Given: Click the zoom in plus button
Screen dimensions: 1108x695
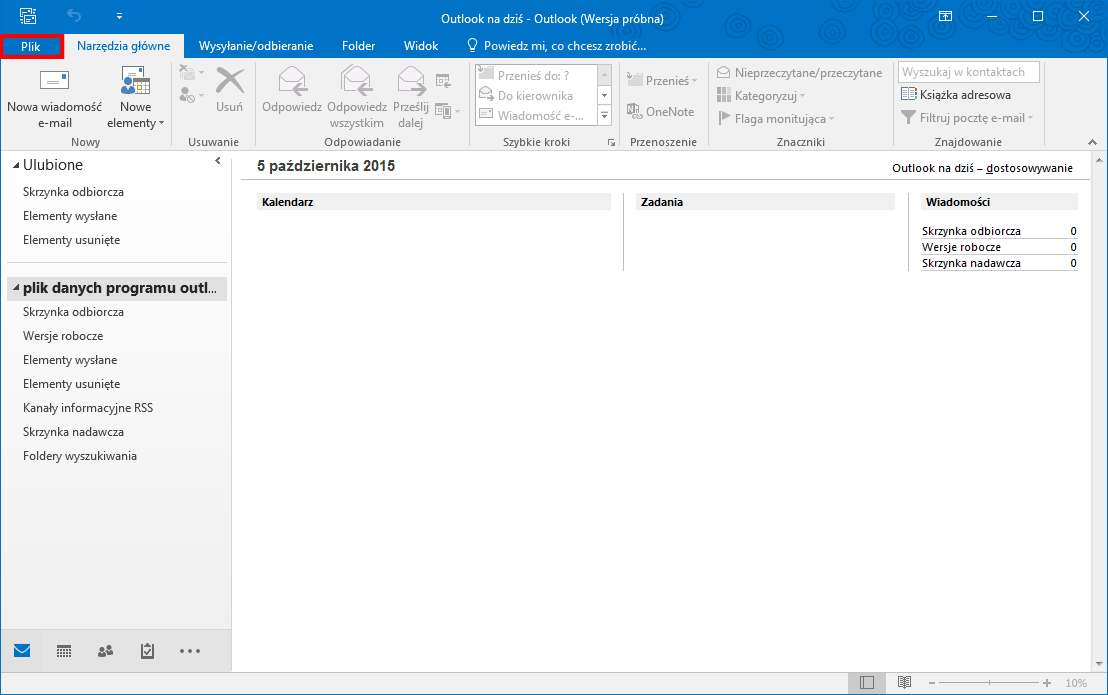Looking at the screenshot, I should tap(1047, 683).
